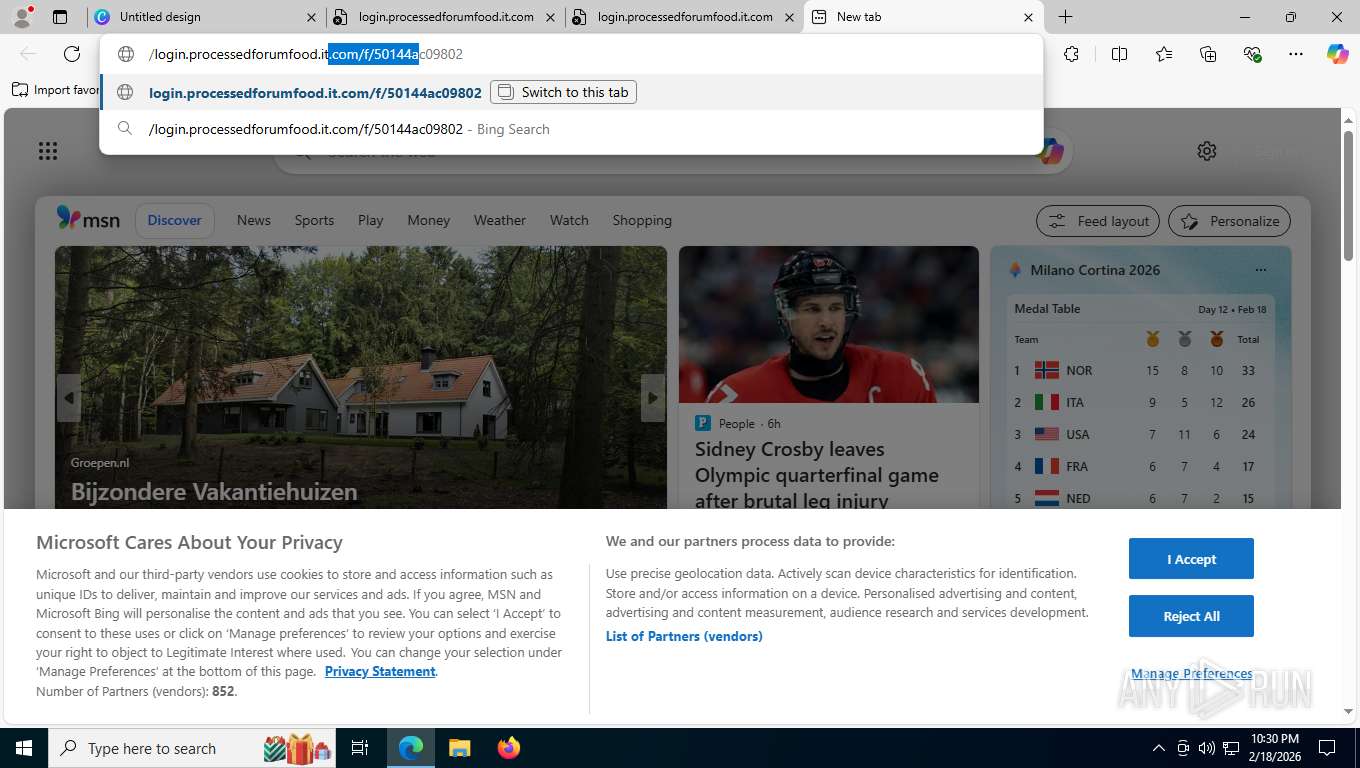Open the Favorites star icon
The height and width of the screenshot is (768, 1360).
click(x=1164, y=54)
